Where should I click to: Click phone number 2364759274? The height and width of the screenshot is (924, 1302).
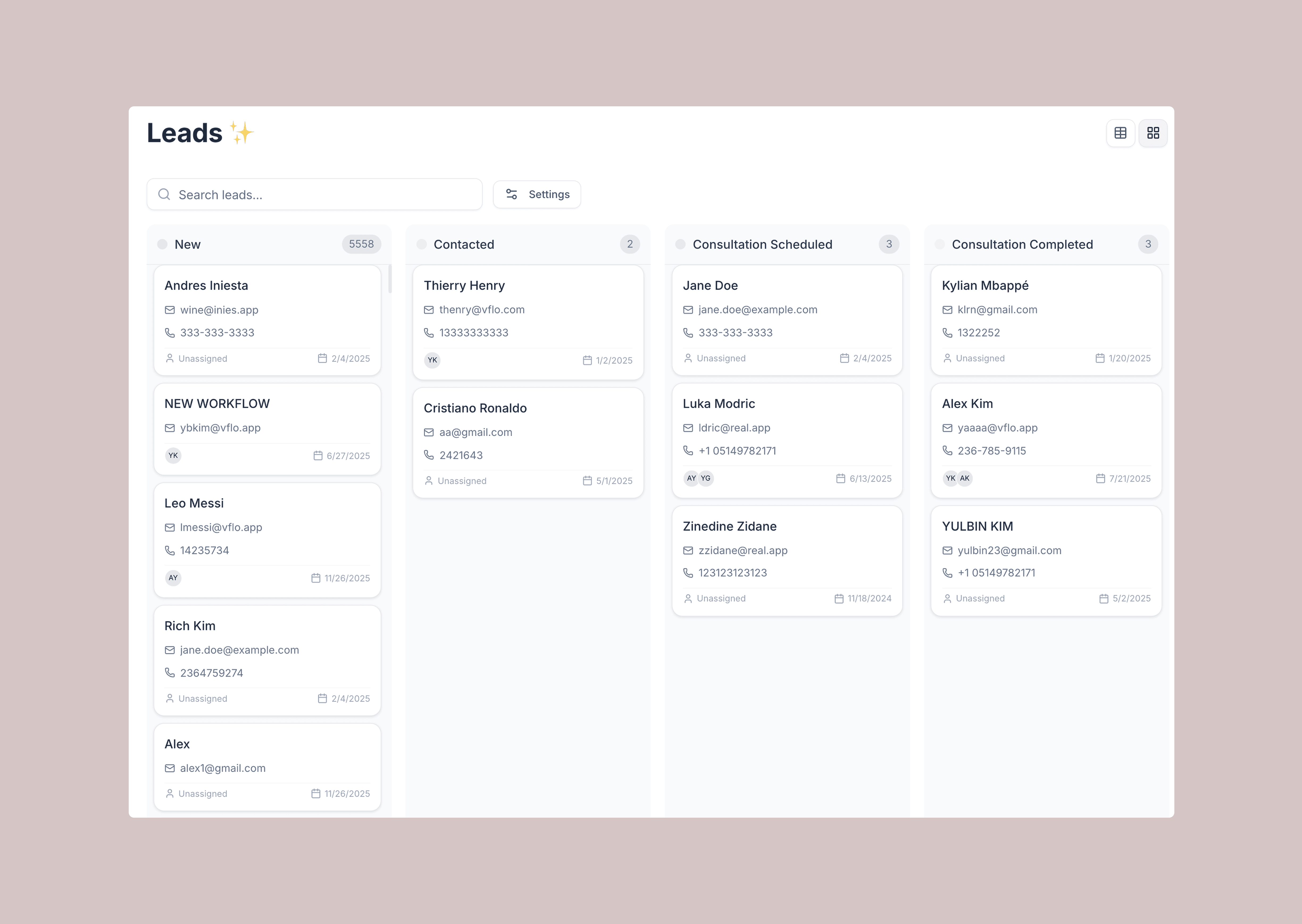[212, 673]
